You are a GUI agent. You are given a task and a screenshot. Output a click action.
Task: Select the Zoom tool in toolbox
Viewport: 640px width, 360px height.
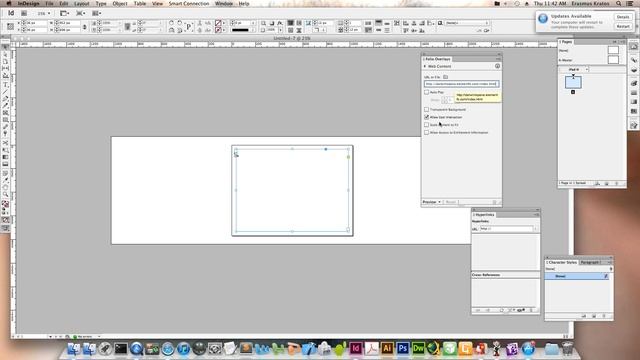click(x=5, y=195)
